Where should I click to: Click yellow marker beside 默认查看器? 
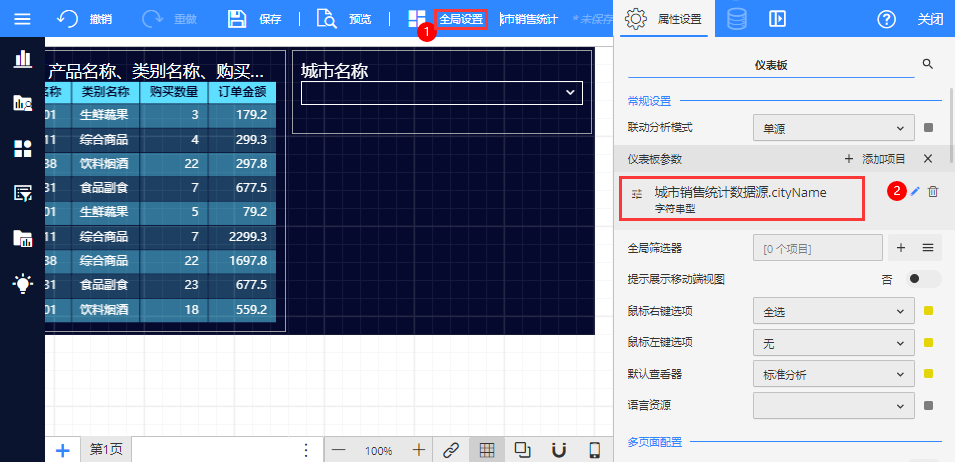(929, 374)
